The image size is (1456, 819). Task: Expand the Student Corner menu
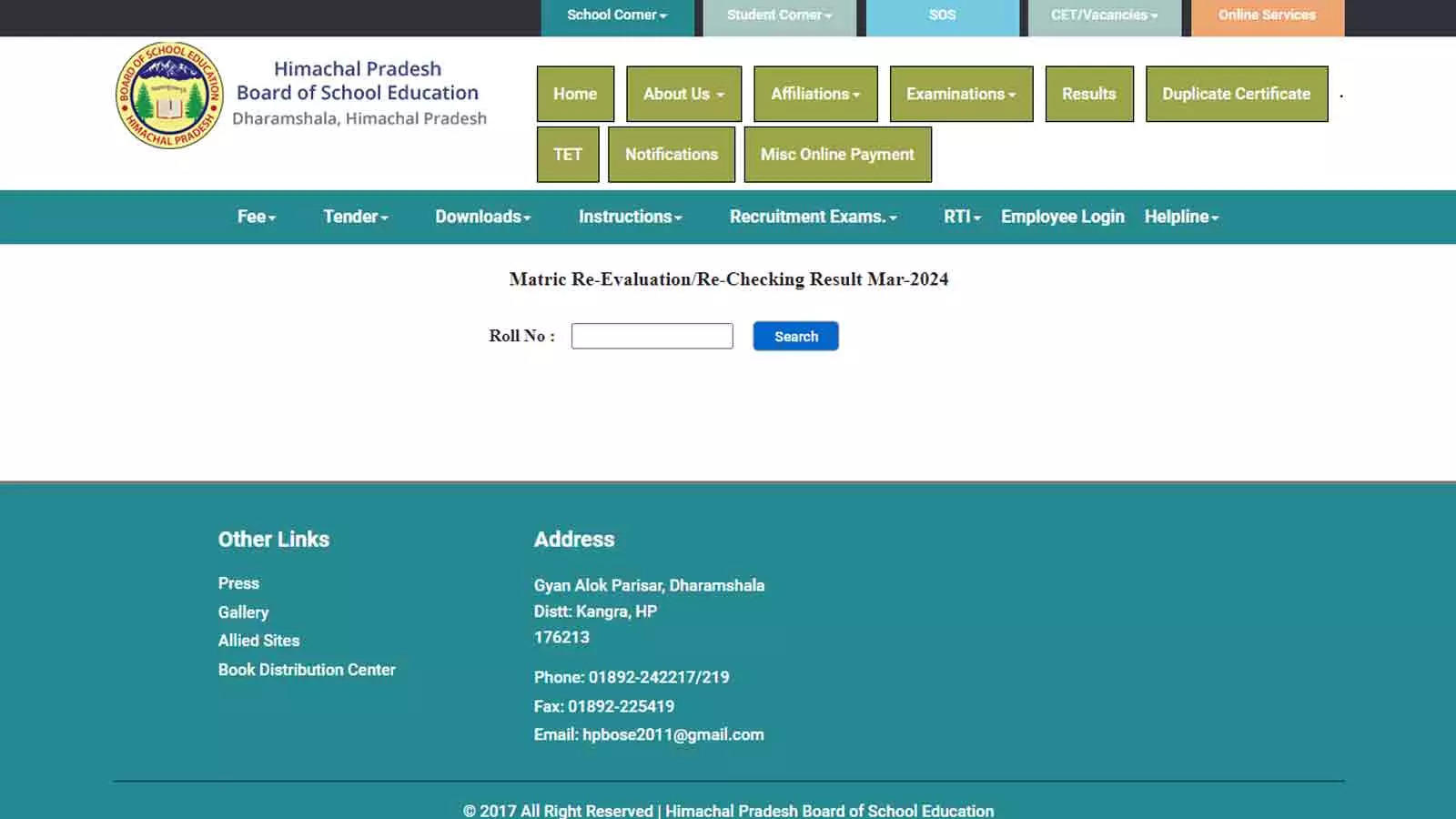pos(778,15)
